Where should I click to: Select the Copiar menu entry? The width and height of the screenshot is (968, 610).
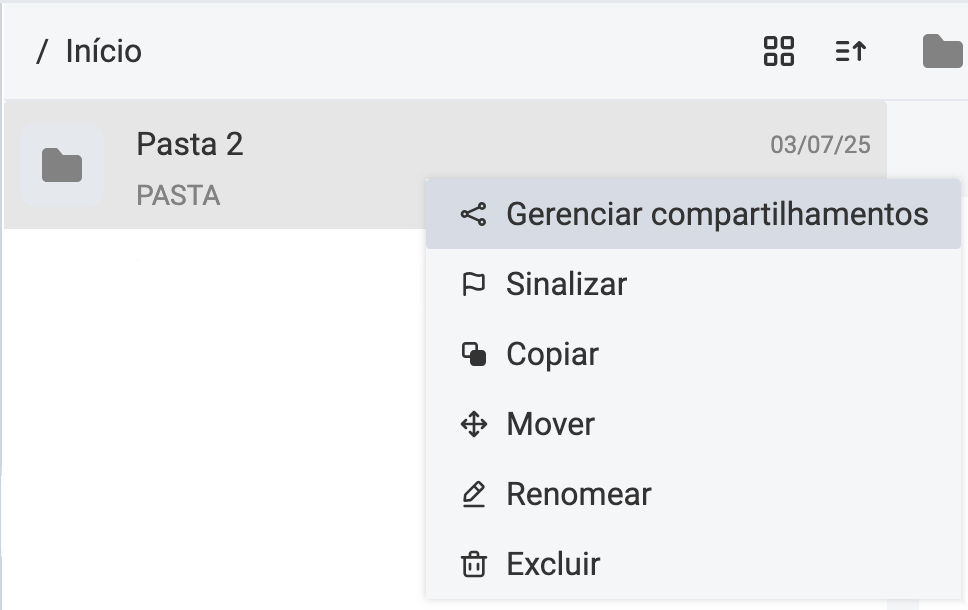(552, 354)
